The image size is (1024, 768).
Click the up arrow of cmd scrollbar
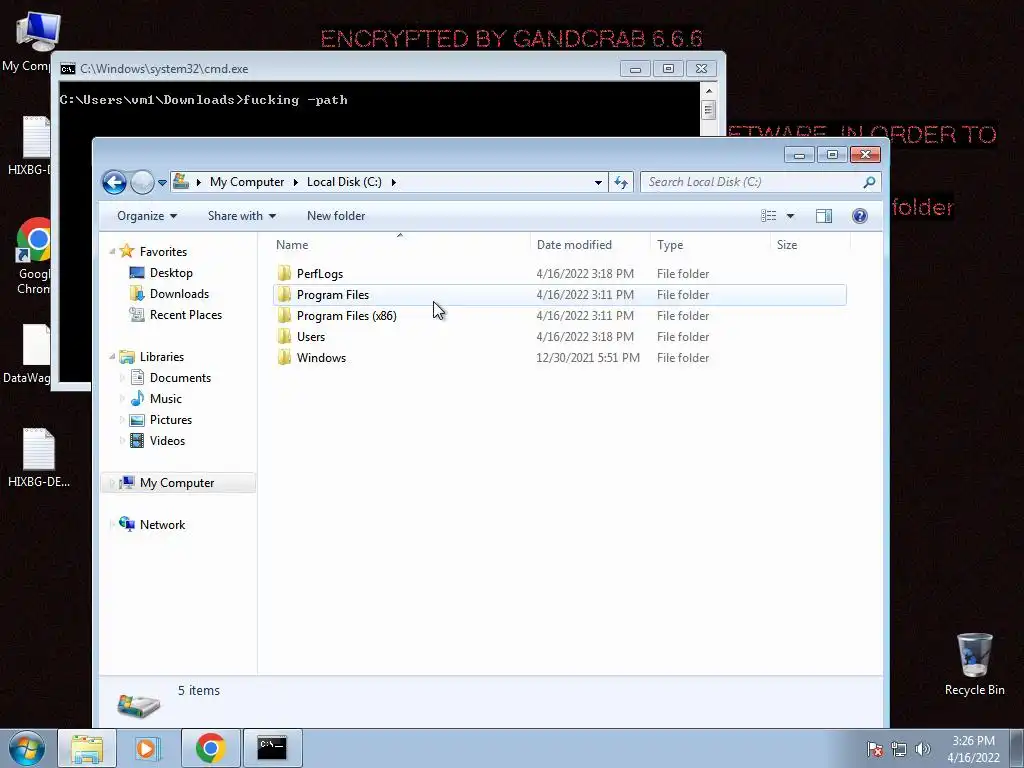pyautogui.click(x=709, y=90)
